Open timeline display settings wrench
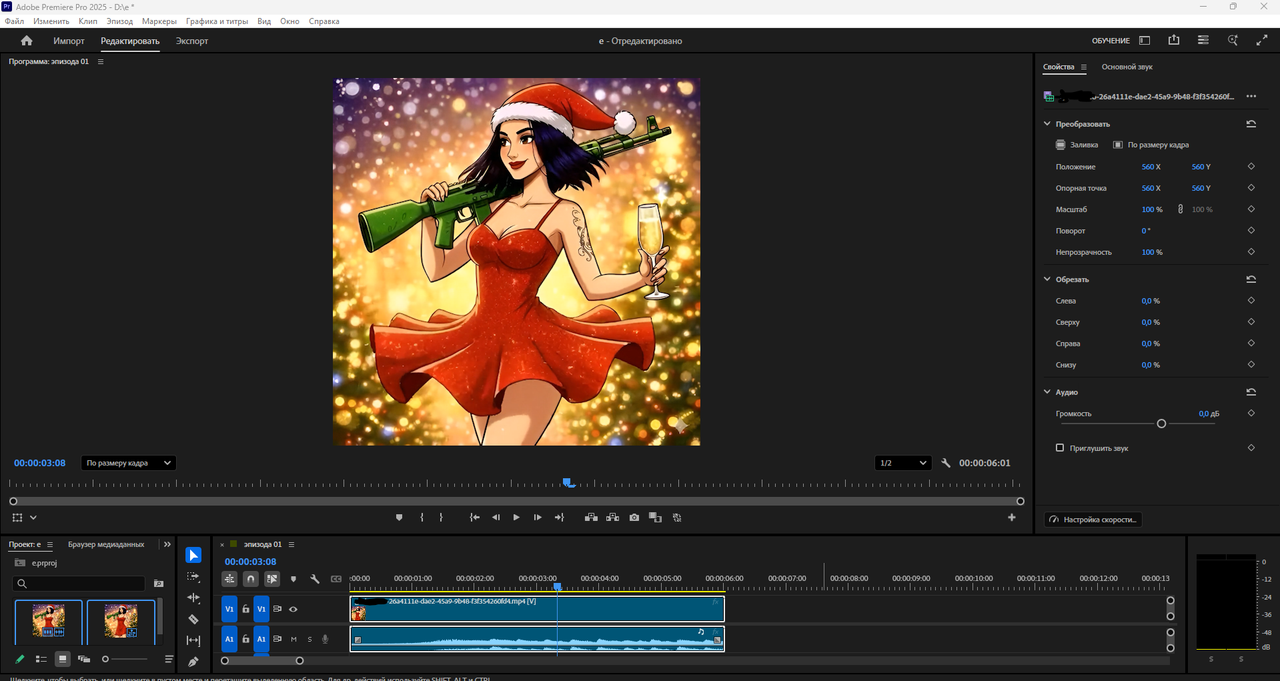Screen dimensions: 1280x681 pos(315,579)
